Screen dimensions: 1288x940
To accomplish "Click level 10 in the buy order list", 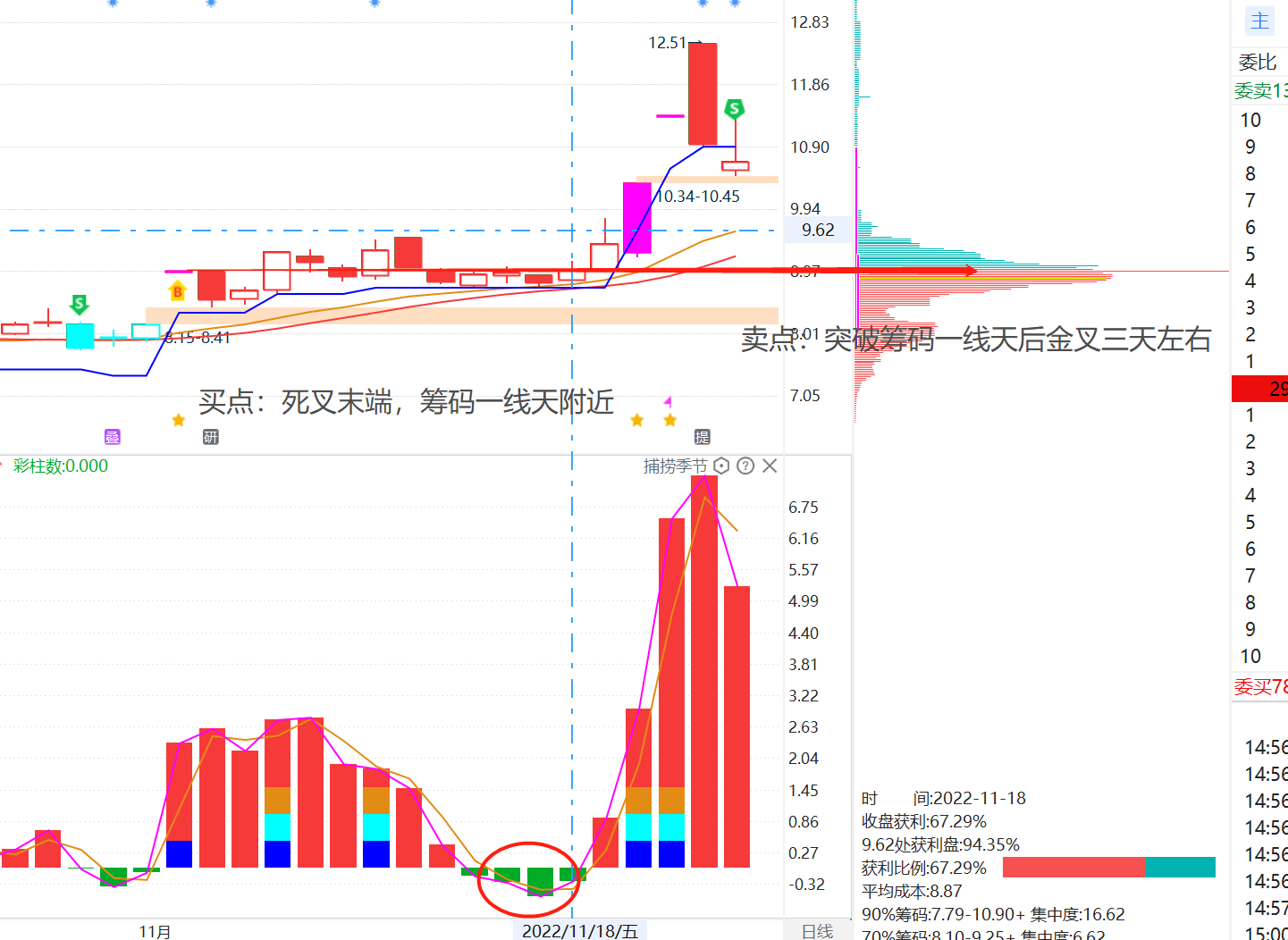I will [x=1250, y=656].
